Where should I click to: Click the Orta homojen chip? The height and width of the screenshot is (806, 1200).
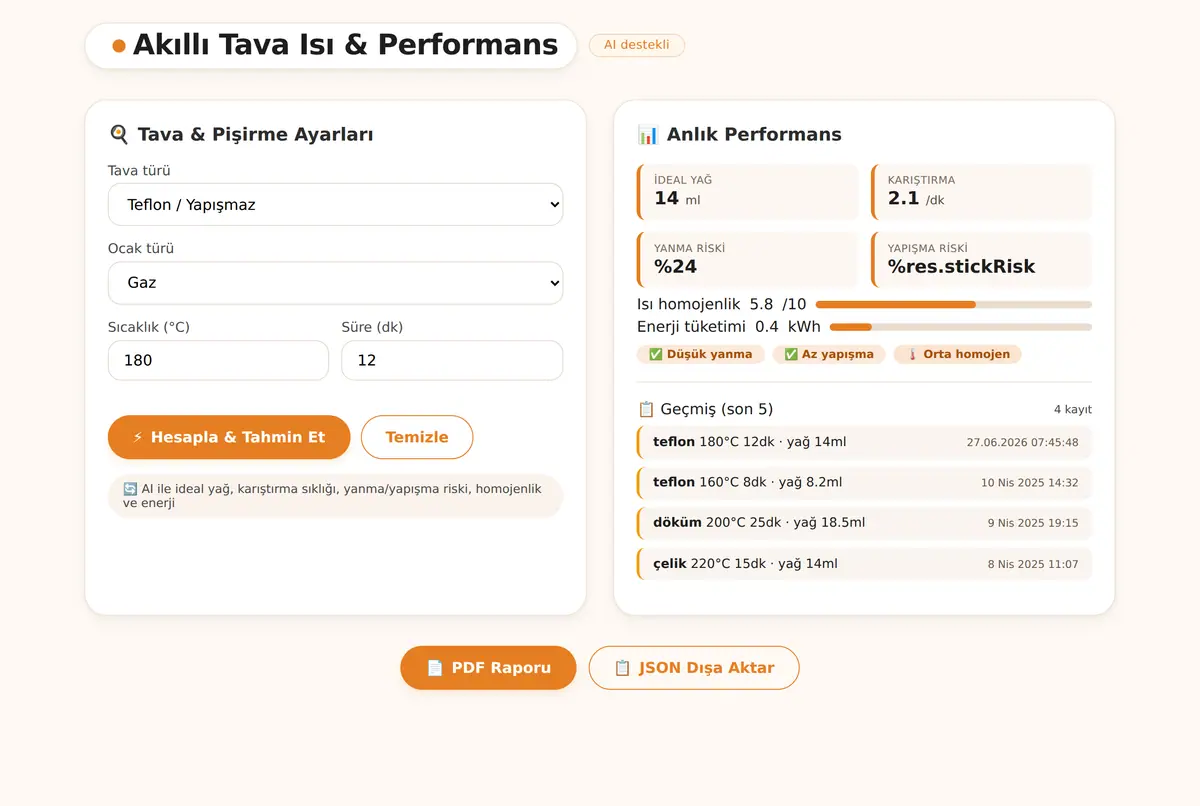958,354
